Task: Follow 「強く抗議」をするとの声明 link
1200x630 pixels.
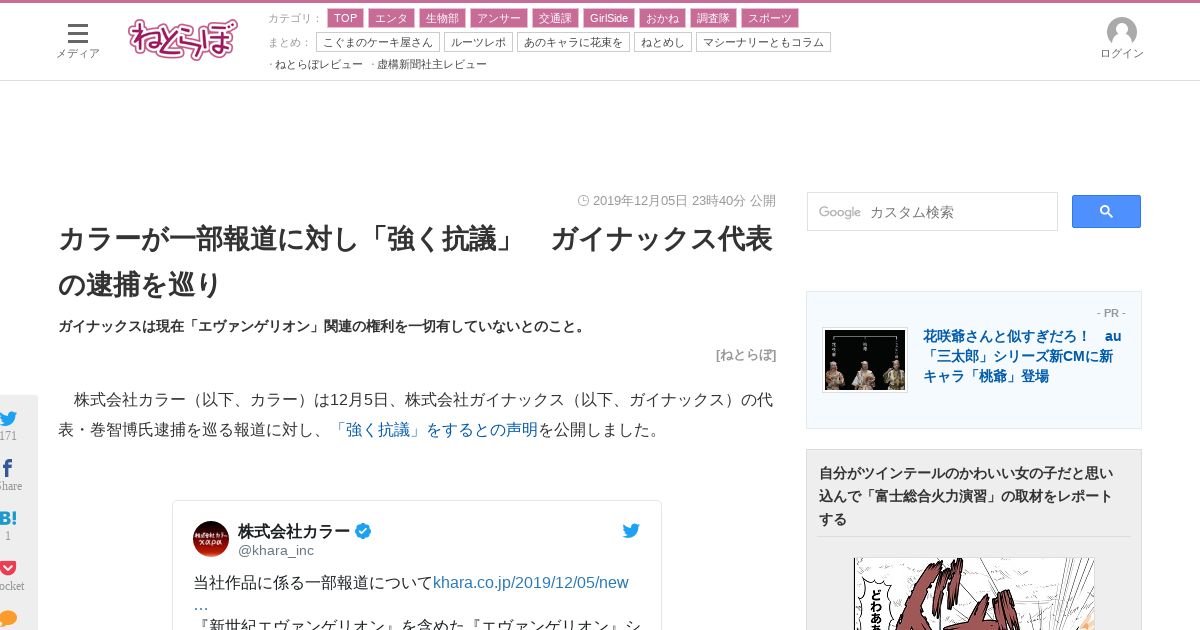Action: click(x=434, y=429)
